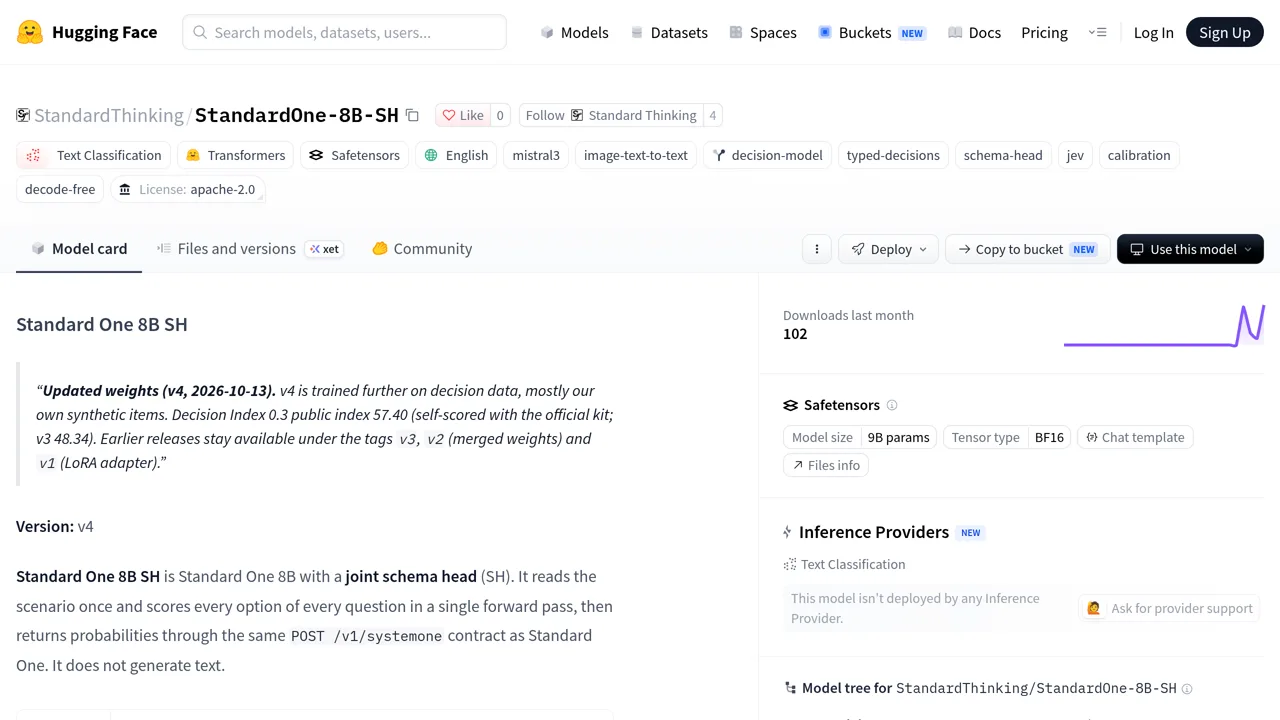The height and width of the screenshot is (720, 1280).
Task: Open Buckets in top navigation
Action: tap(871, 32)
